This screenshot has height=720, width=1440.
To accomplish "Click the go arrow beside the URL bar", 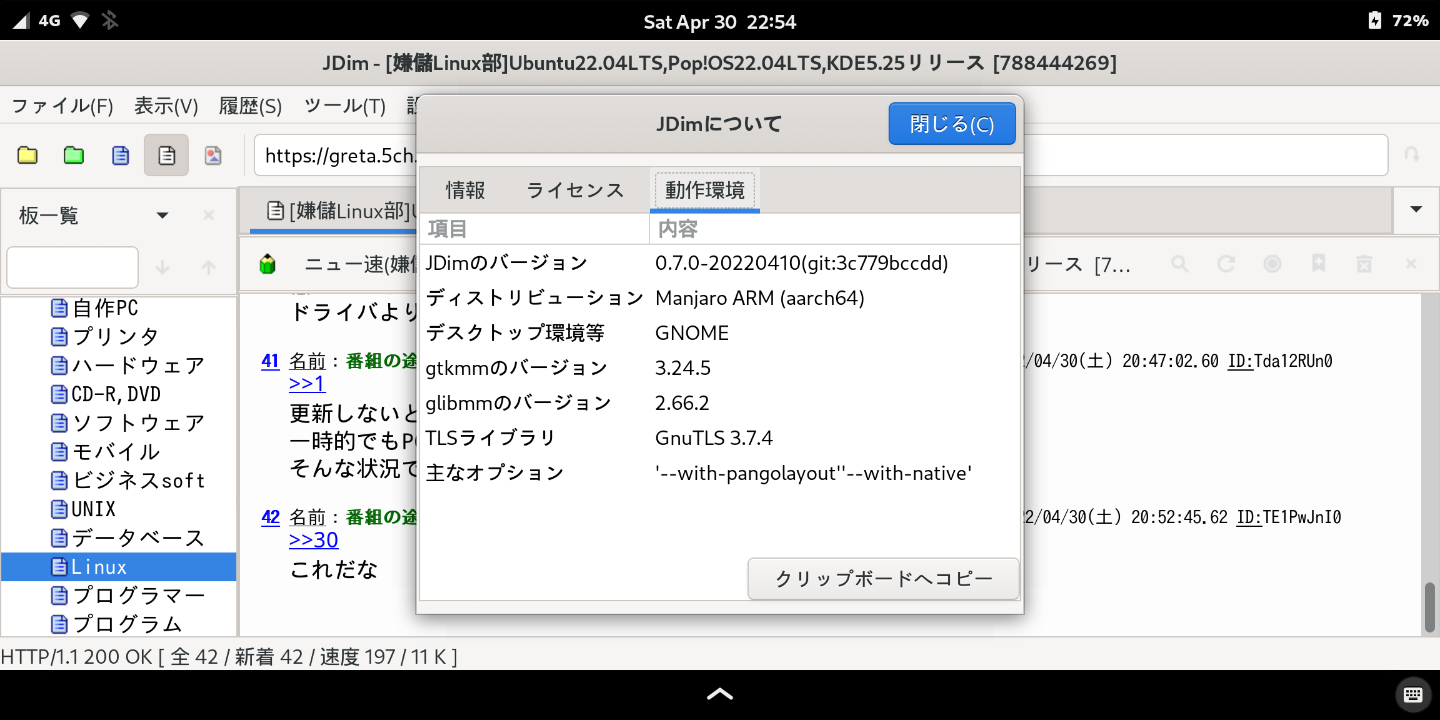I will (1412, 155).
